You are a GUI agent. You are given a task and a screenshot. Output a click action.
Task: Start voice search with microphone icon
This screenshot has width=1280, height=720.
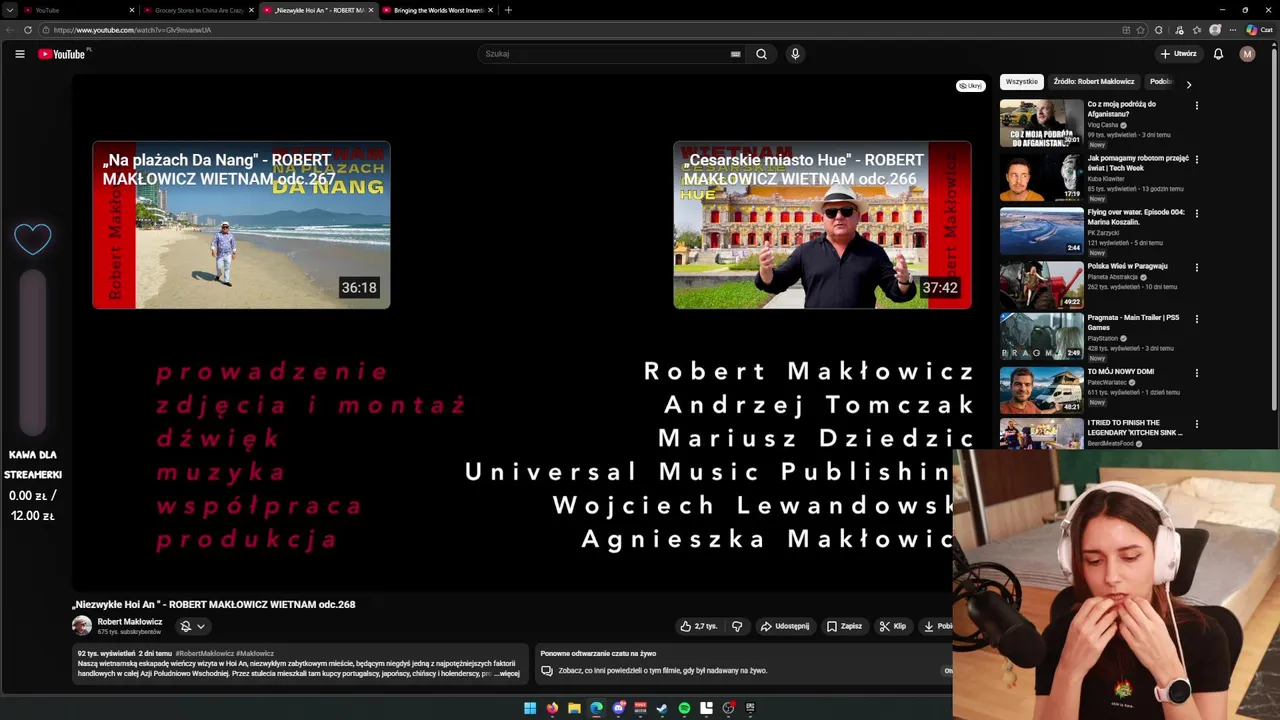tap(795, 54)
